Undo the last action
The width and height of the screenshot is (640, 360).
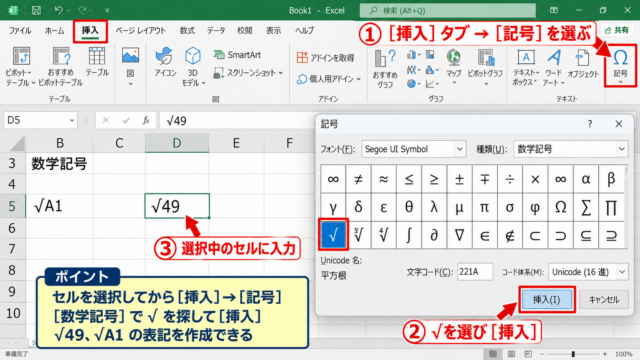(x=58, y=10)
